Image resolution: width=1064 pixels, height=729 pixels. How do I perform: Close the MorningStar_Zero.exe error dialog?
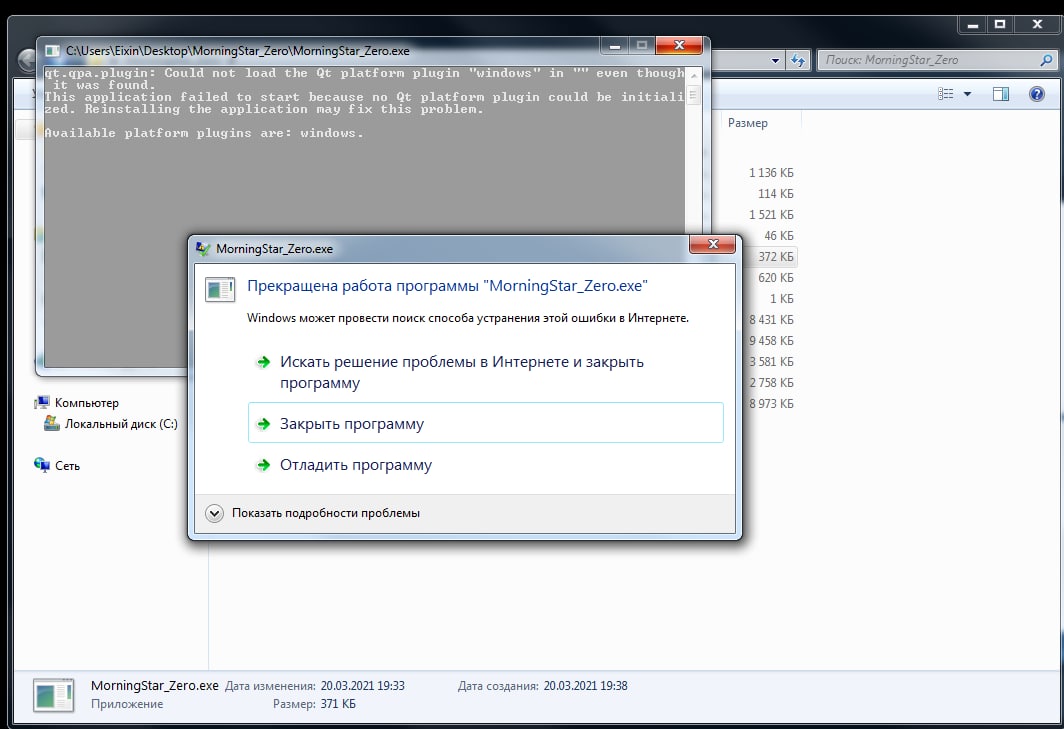tap(713, 246)
